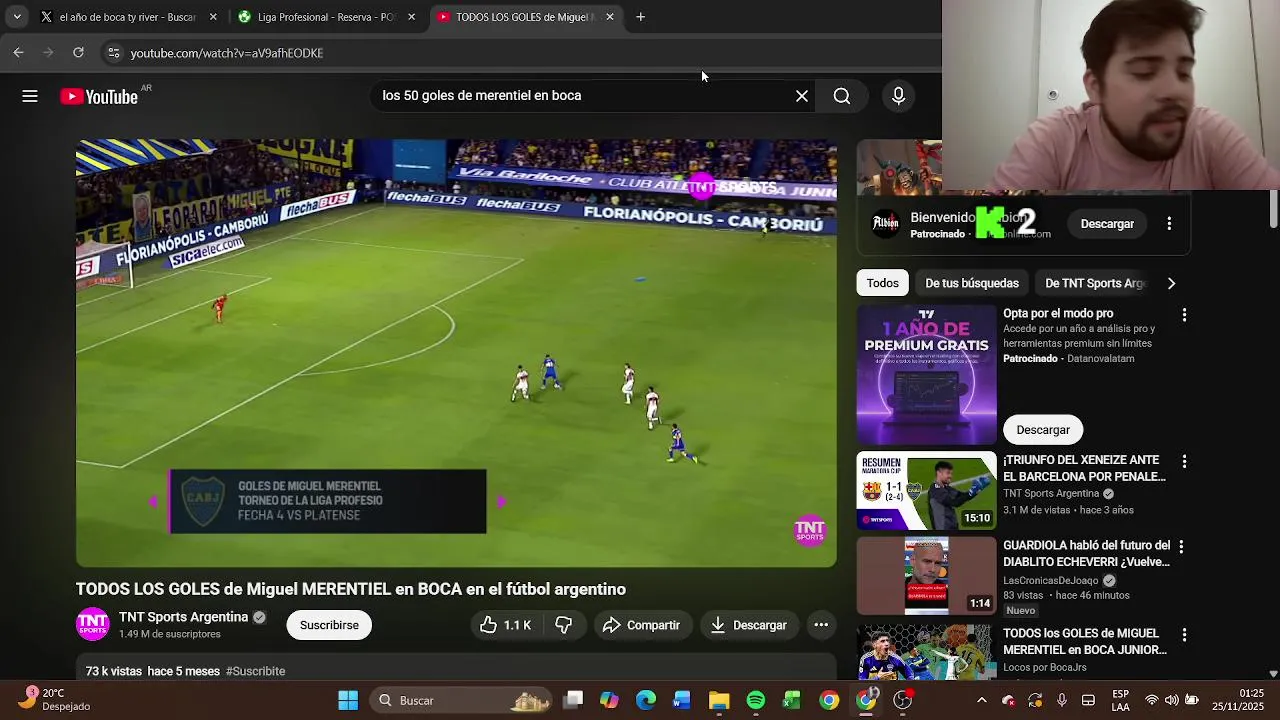Click the YouTube search magnifier button
Screen dimensions: 1280x720
coord(842,96)
